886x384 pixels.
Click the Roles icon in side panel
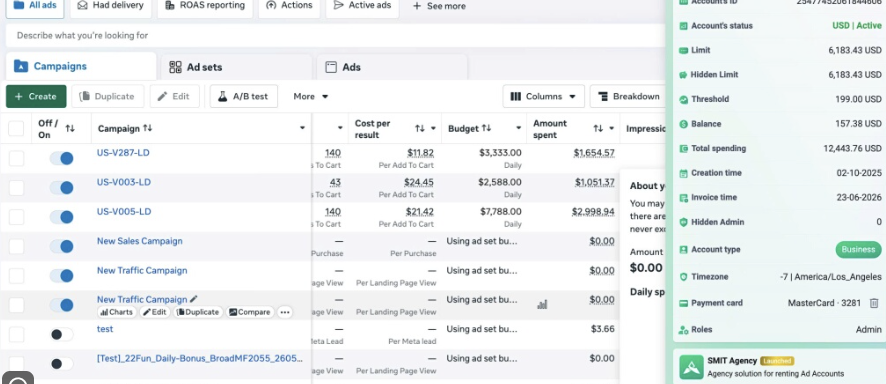pyautogui.click(x=683, y=330)
